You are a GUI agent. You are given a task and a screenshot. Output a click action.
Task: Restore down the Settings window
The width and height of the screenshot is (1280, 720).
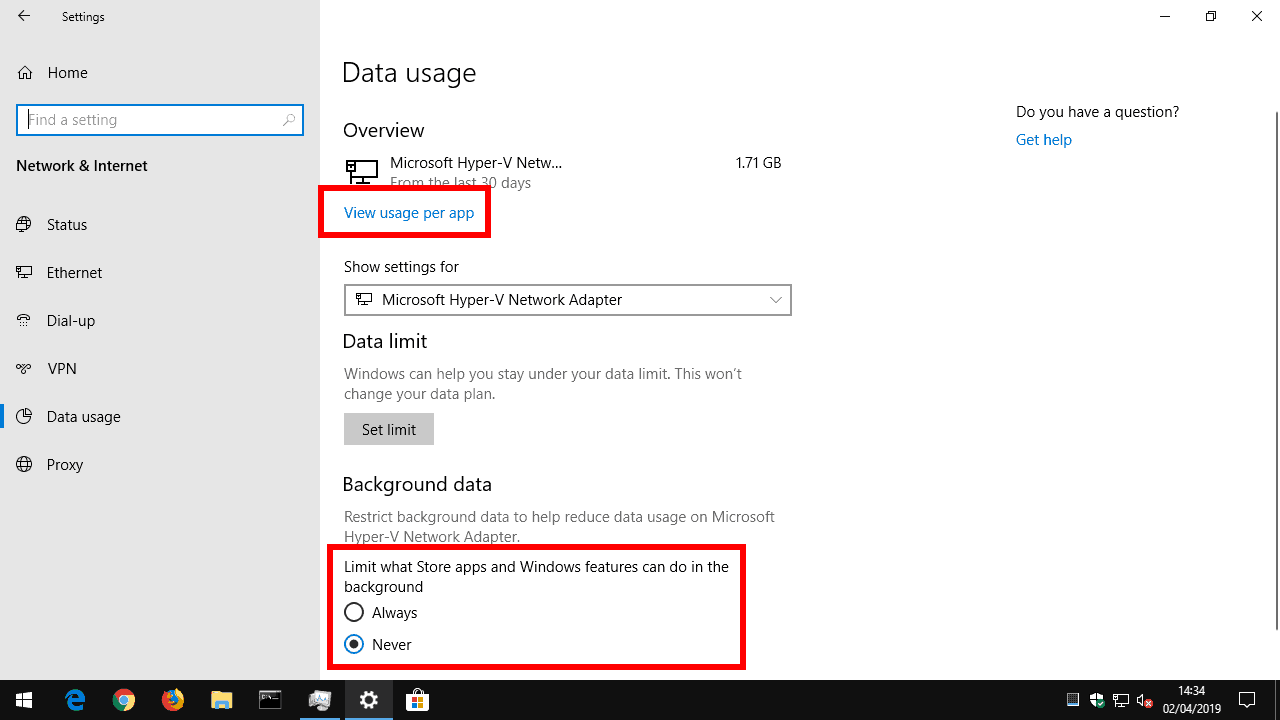1211,16
